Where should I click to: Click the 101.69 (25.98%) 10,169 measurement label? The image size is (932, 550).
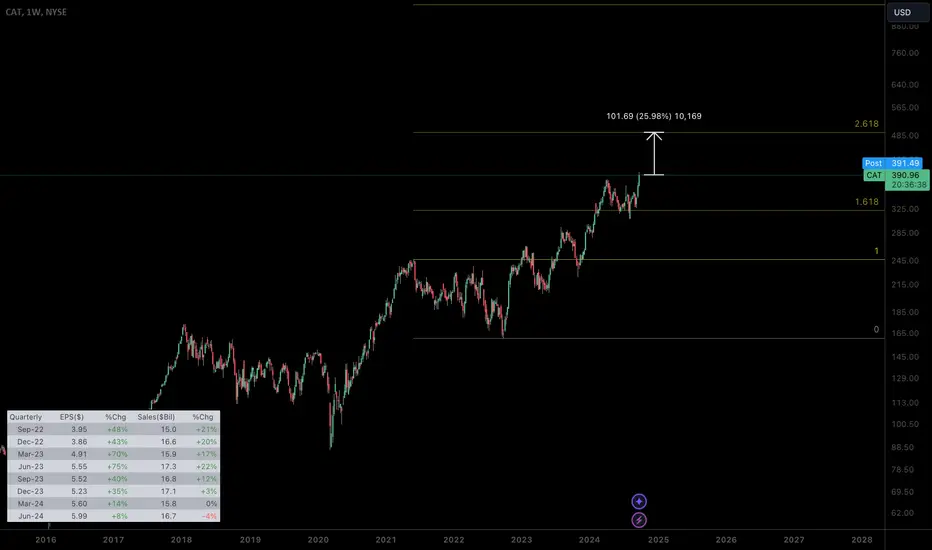click(x=654, y=116)
